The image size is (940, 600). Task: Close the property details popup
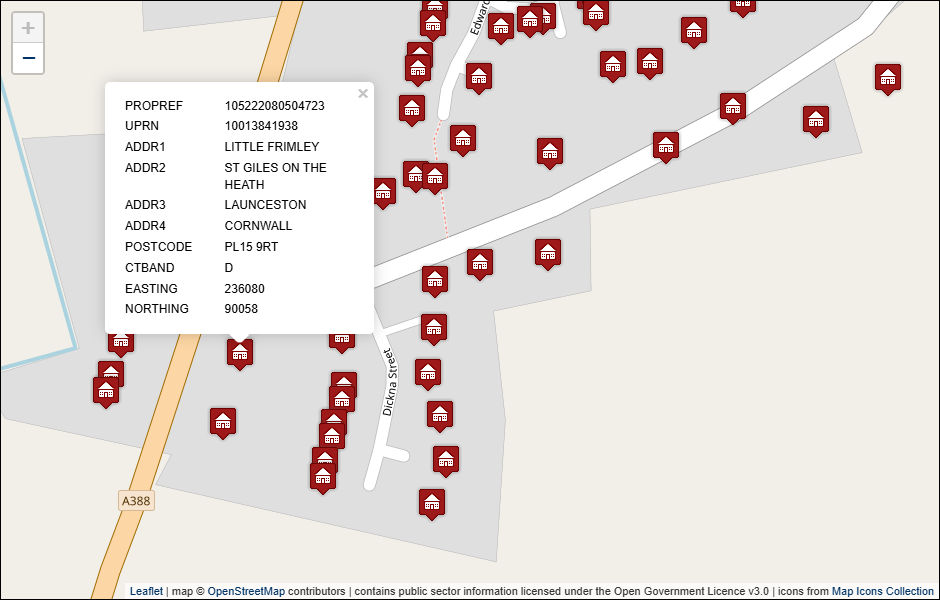[x=363, y=94]
